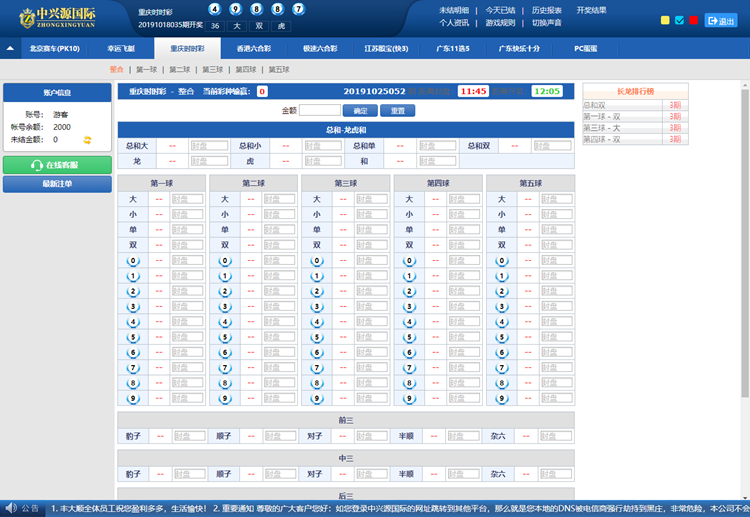The height and width of the screenshot is (517, 750).
Task: Open the 北京赛车(PK10) tab
Action: (55, 48)
